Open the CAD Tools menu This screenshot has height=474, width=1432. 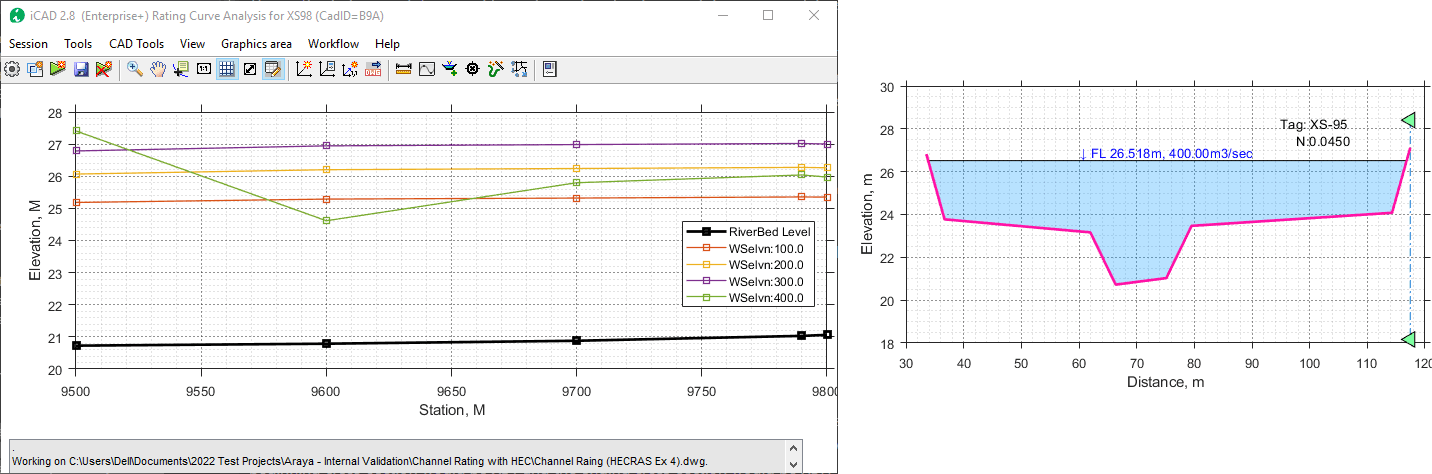pyautogui.click(x=136, y=44)
